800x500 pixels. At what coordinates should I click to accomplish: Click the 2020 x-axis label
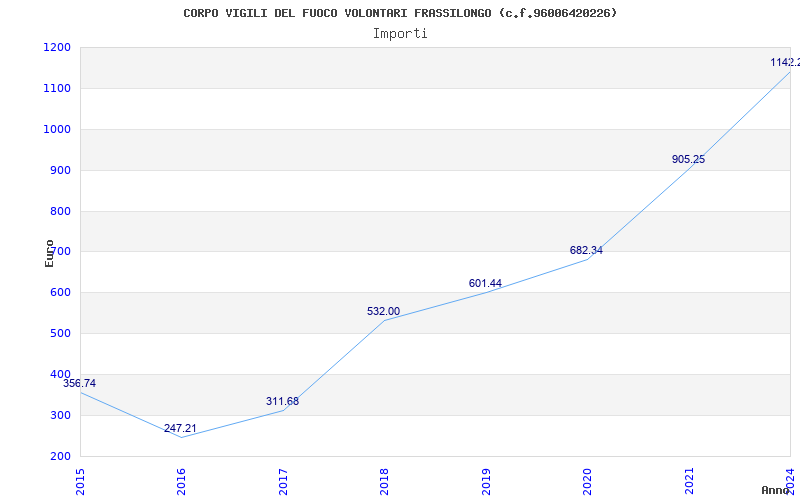587,482
